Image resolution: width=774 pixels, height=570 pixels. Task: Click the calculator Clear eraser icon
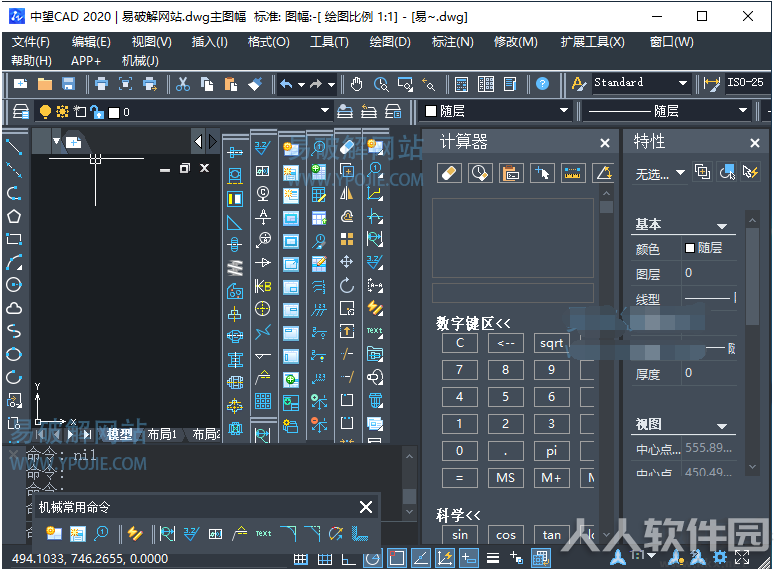(449, 173)
